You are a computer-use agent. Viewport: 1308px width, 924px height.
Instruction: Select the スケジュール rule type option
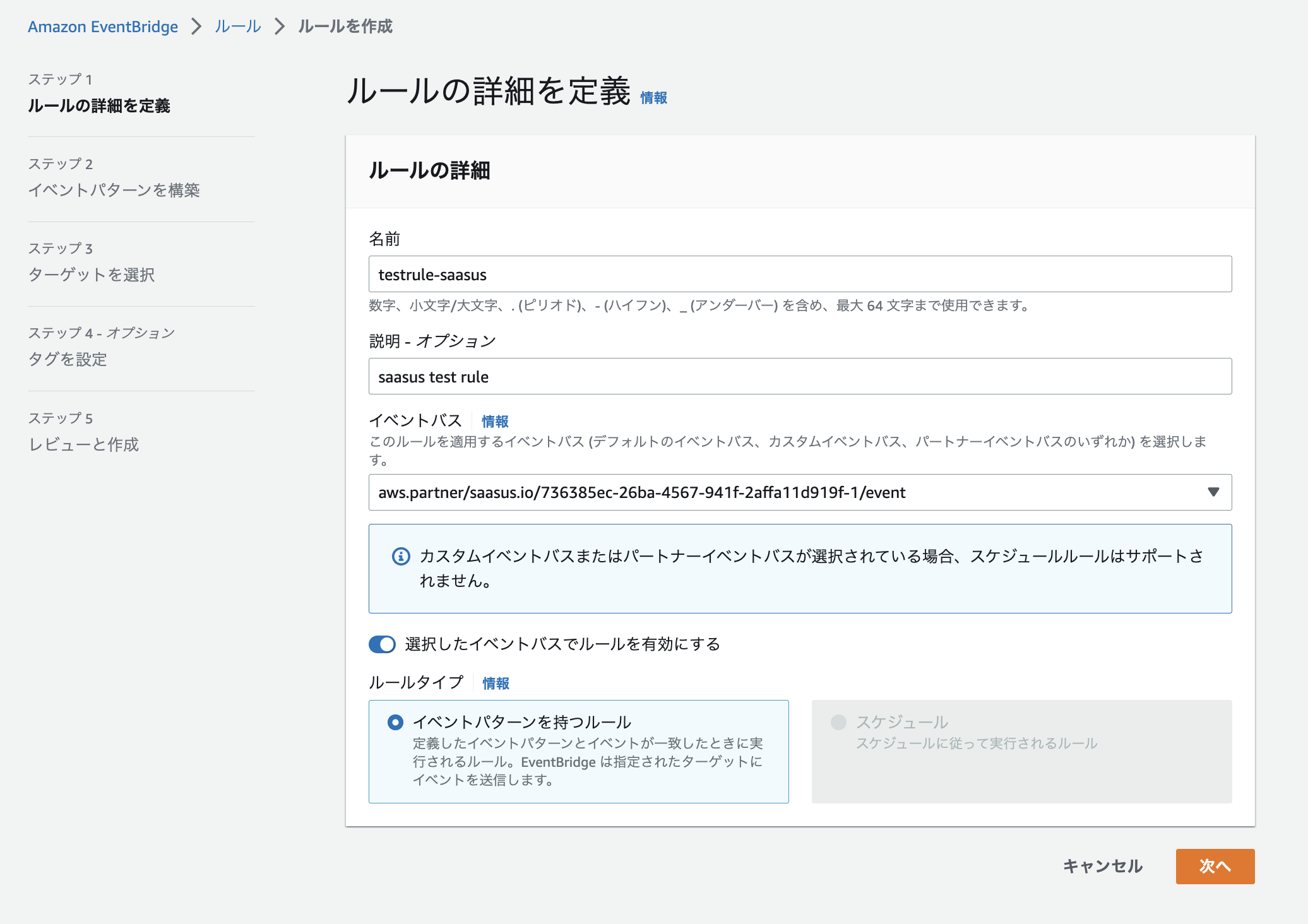(x=839, y=722)
